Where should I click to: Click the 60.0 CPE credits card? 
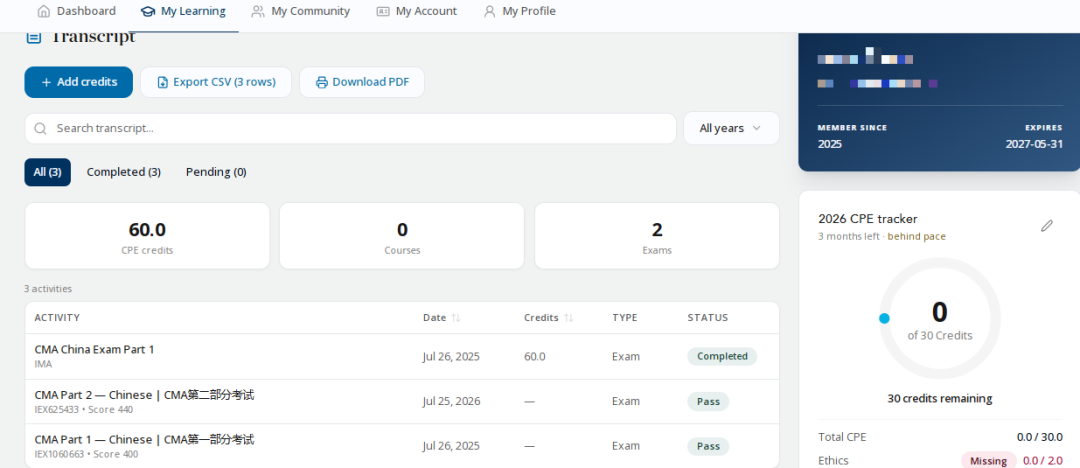point(147,236)
